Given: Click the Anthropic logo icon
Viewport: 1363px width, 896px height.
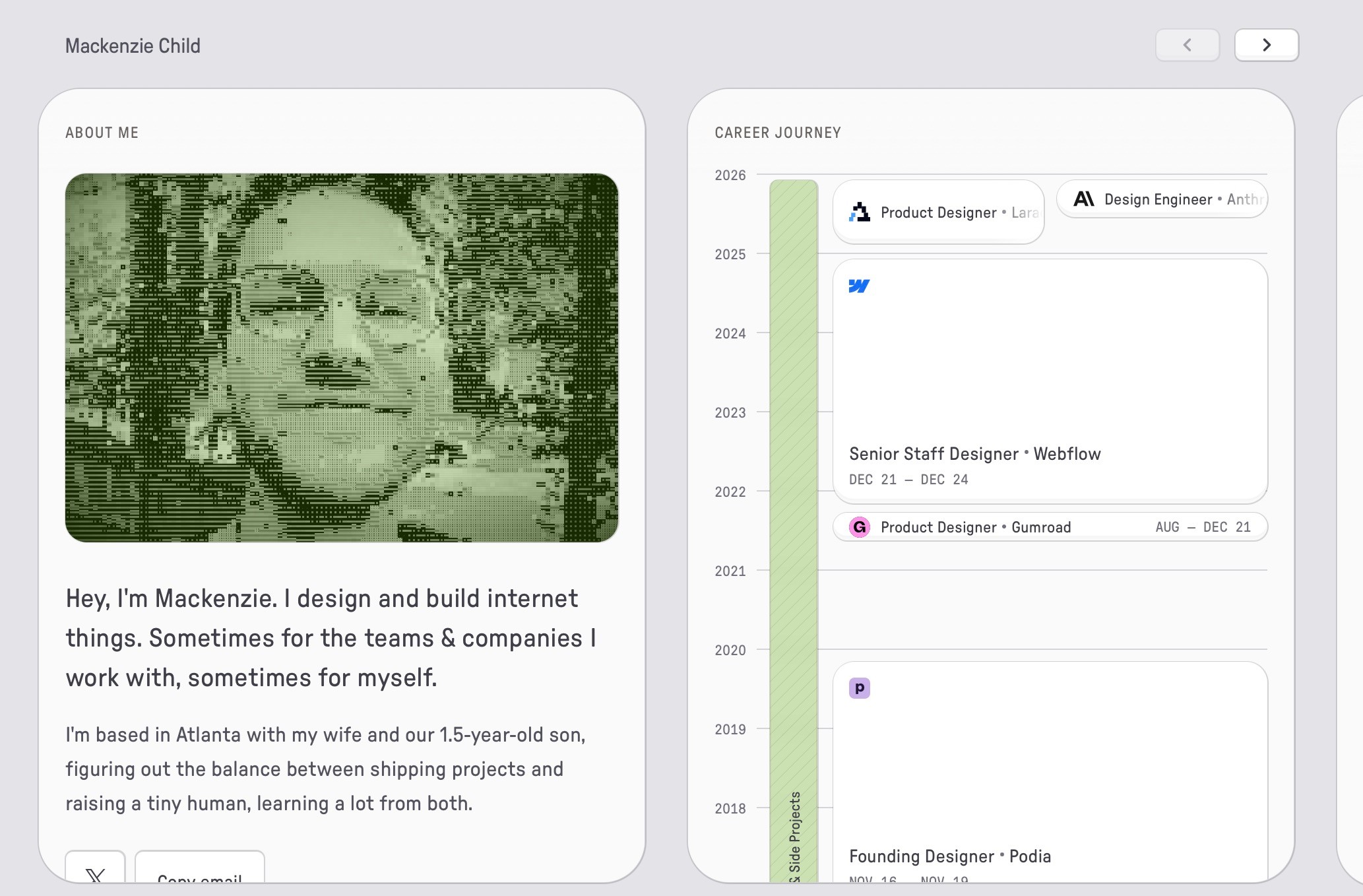Looking at the screenshot, I should 1083,199.
